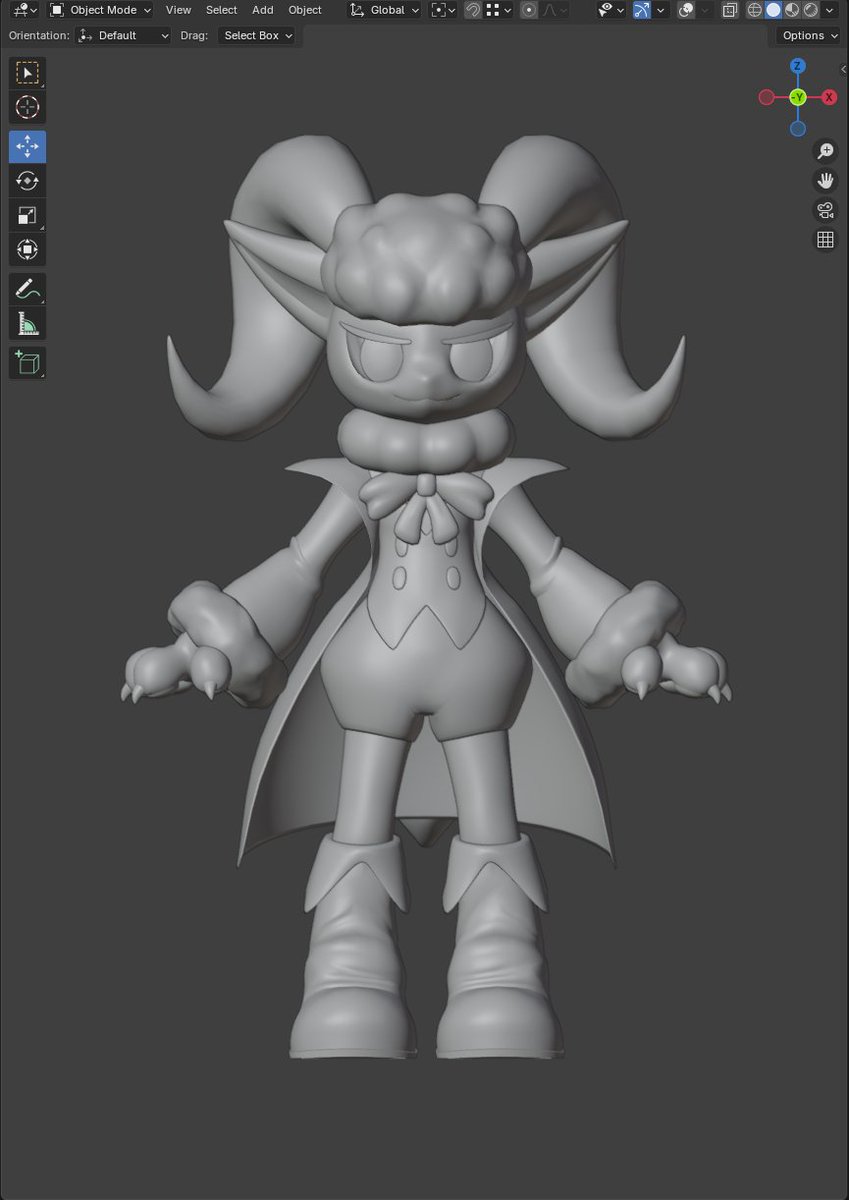The width and height of the screenshot is (849, 1200).
Task: Open the View menu
Action: click(178, 10)
